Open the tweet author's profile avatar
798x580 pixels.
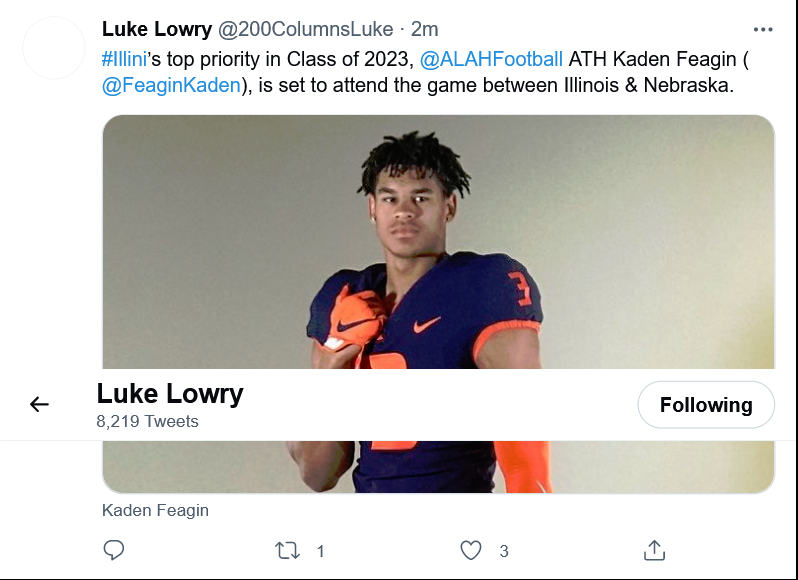pyautogui.click(x=54, y=47)
